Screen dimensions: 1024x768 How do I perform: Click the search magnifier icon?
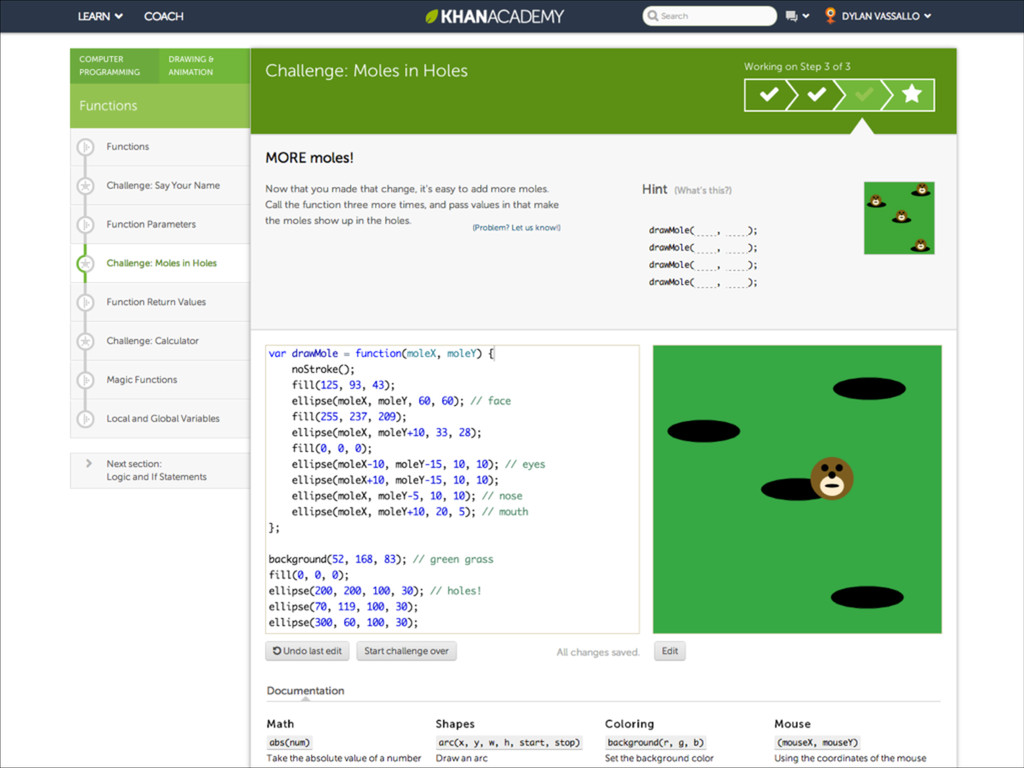[652, 16]
